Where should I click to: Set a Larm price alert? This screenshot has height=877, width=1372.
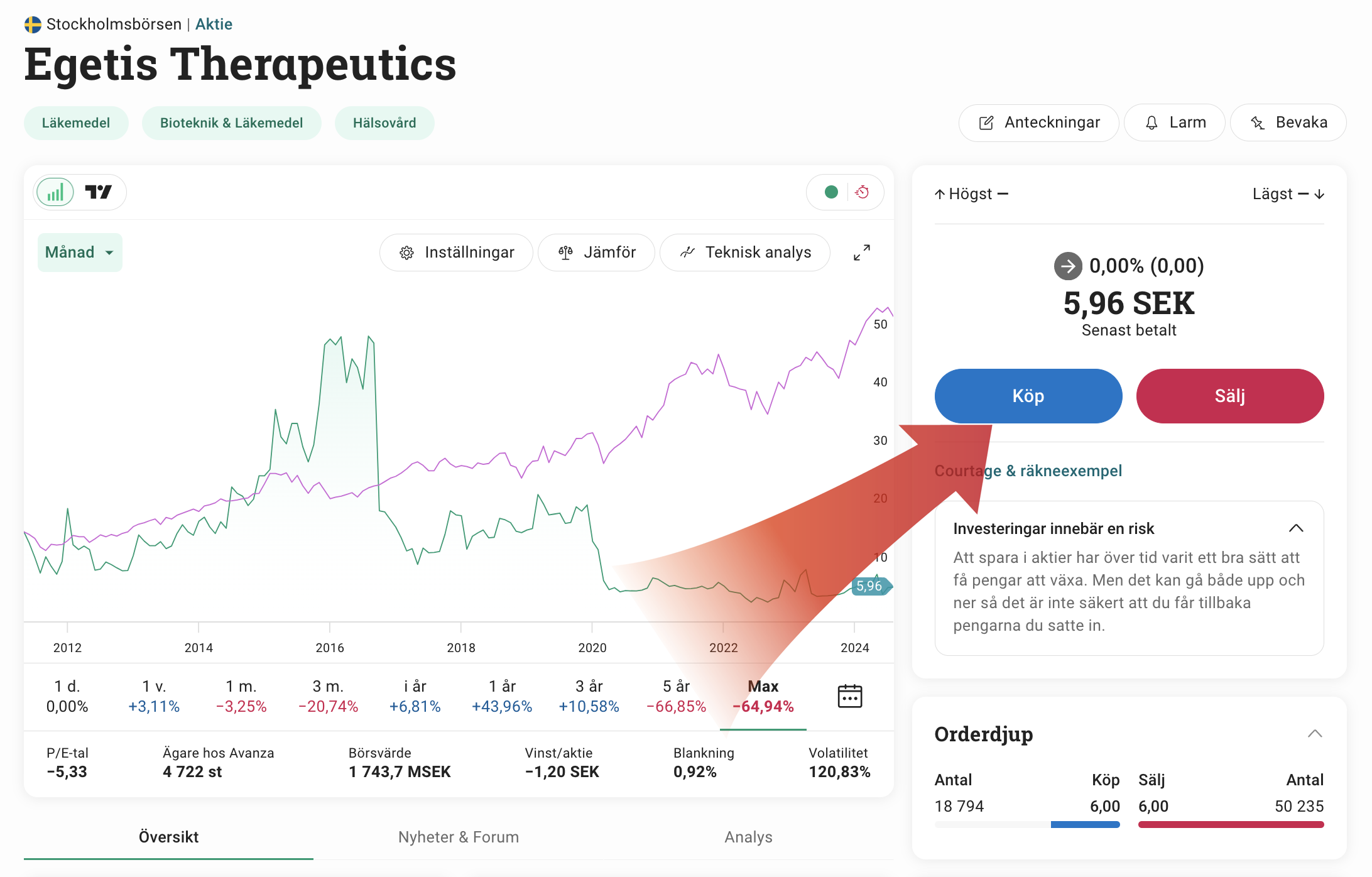pos(1175,123)
